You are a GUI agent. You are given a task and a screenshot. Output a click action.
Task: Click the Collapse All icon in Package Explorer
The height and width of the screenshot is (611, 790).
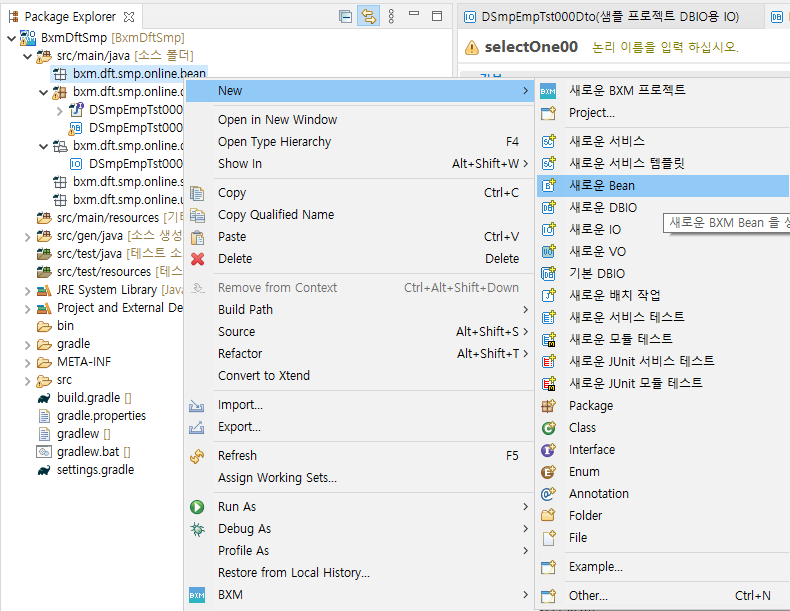pyautogui.click(x=345, y=16)
